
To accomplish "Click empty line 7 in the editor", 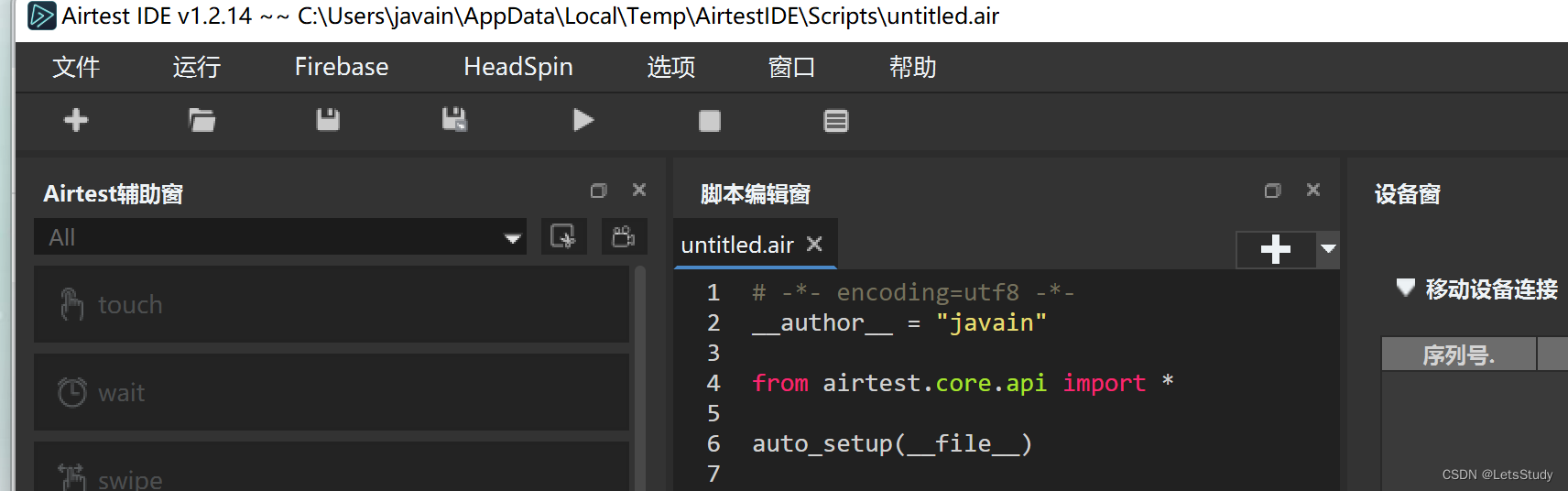I will (x=1007, y=474).
